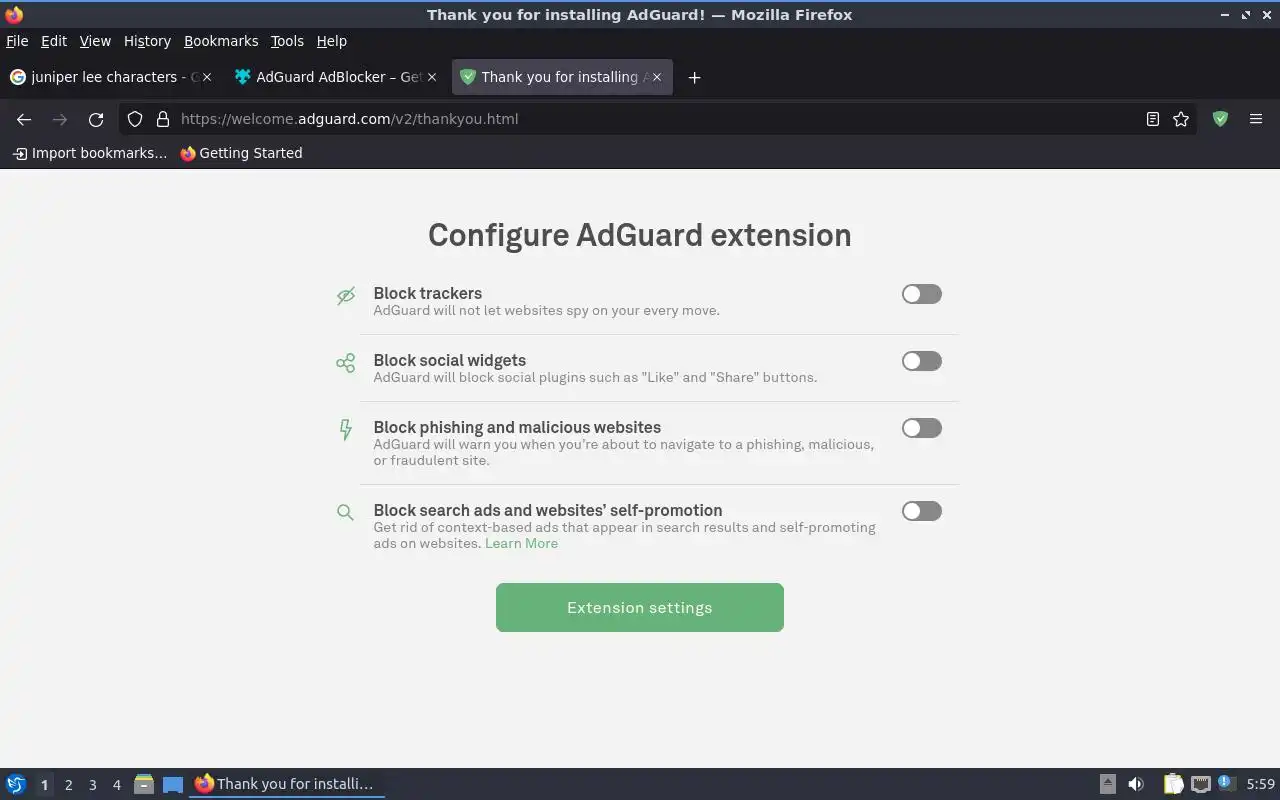Screen dimensions: 1280x800
Task: Open the start menu launcher icon
Action: (x=16, y=784)
